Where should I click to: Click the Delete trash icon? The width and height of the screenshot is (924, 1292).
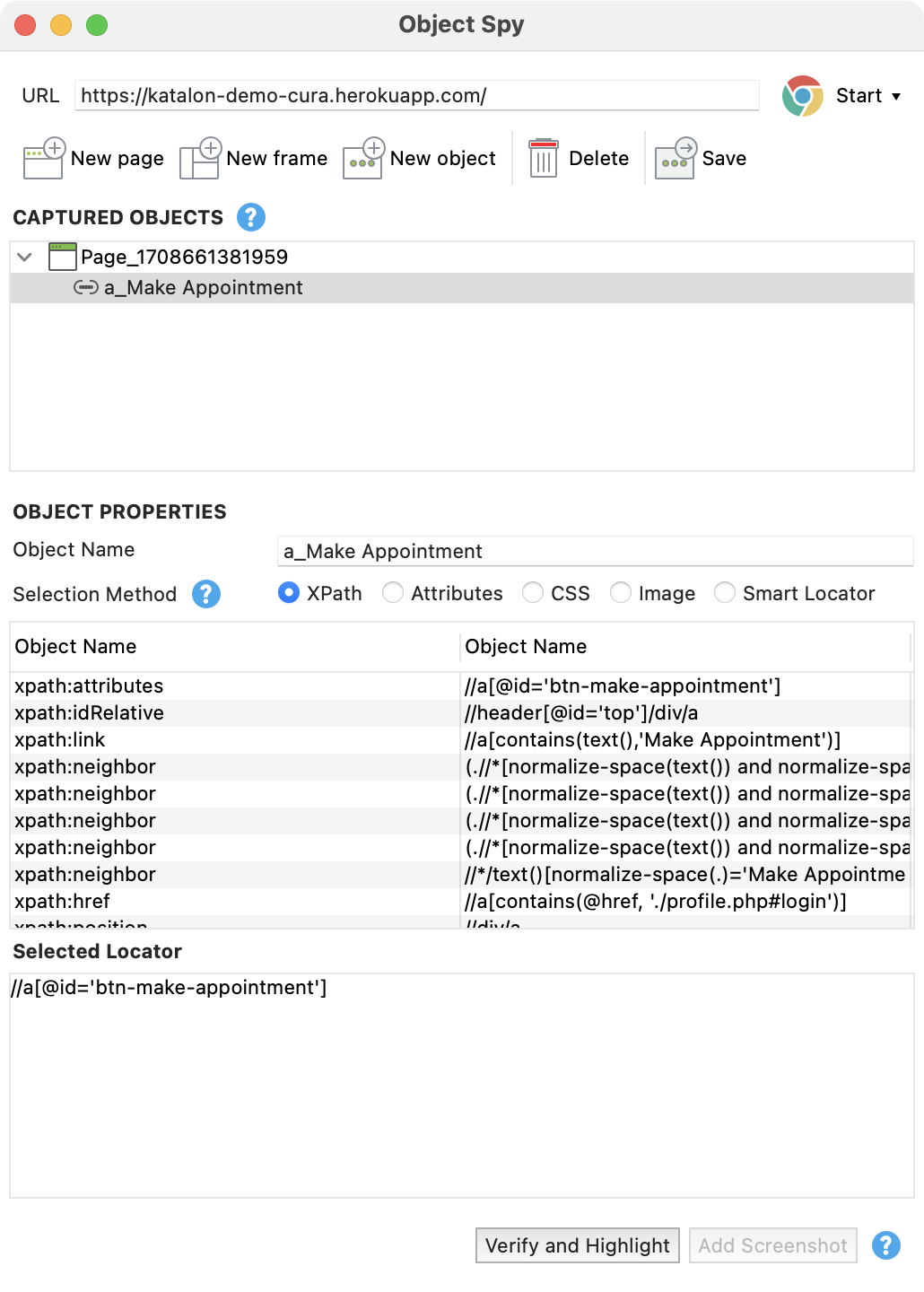[544, 159]
